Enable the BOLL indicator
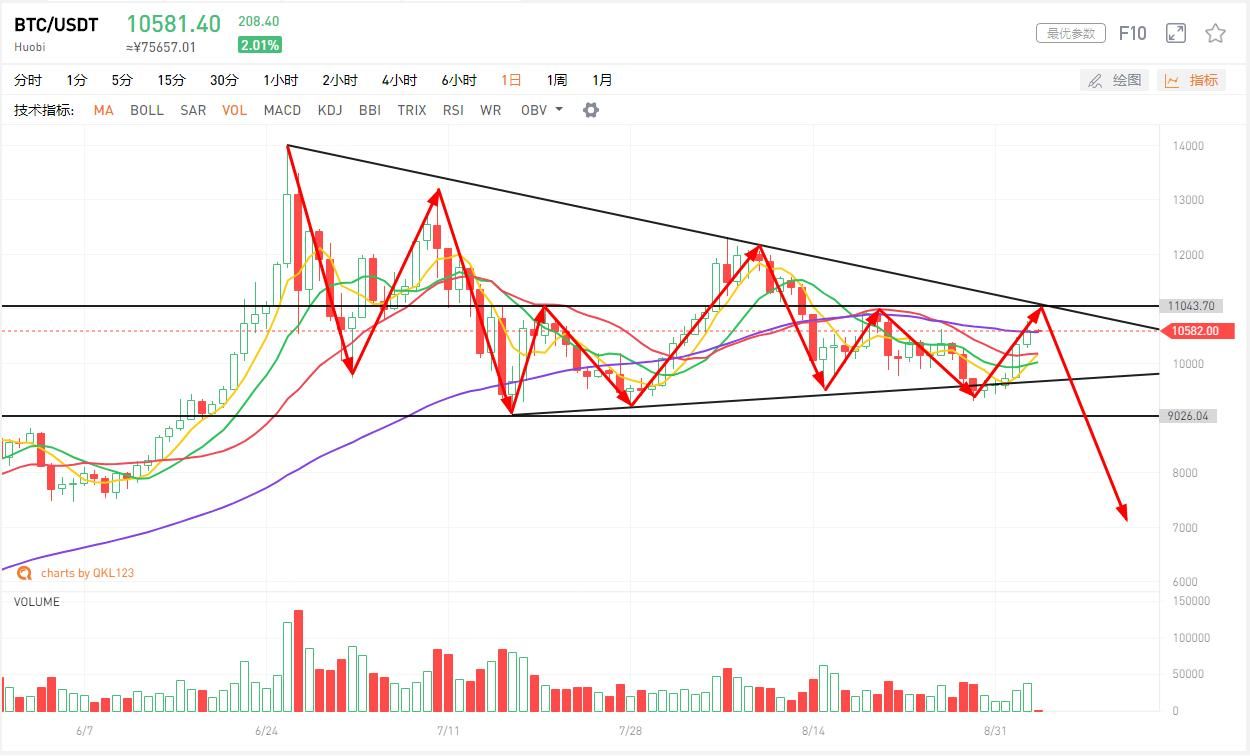The image size is (1250, 756). click(x=147, y=110)
